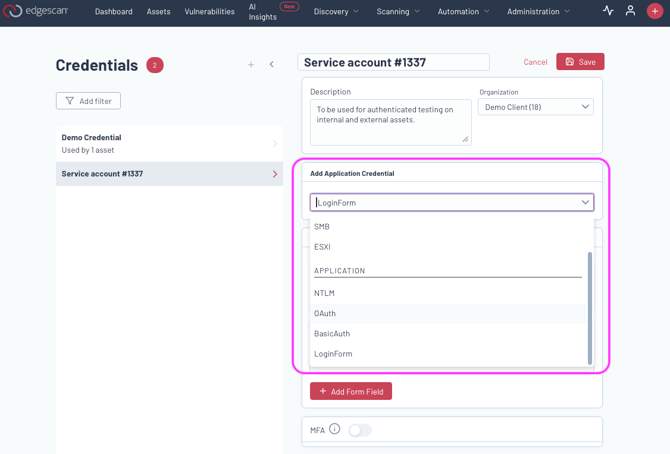The width and height of the screenshot is (670, 454).
Task: Click the red plus icon in header
Action: click(x=655, y=11)
